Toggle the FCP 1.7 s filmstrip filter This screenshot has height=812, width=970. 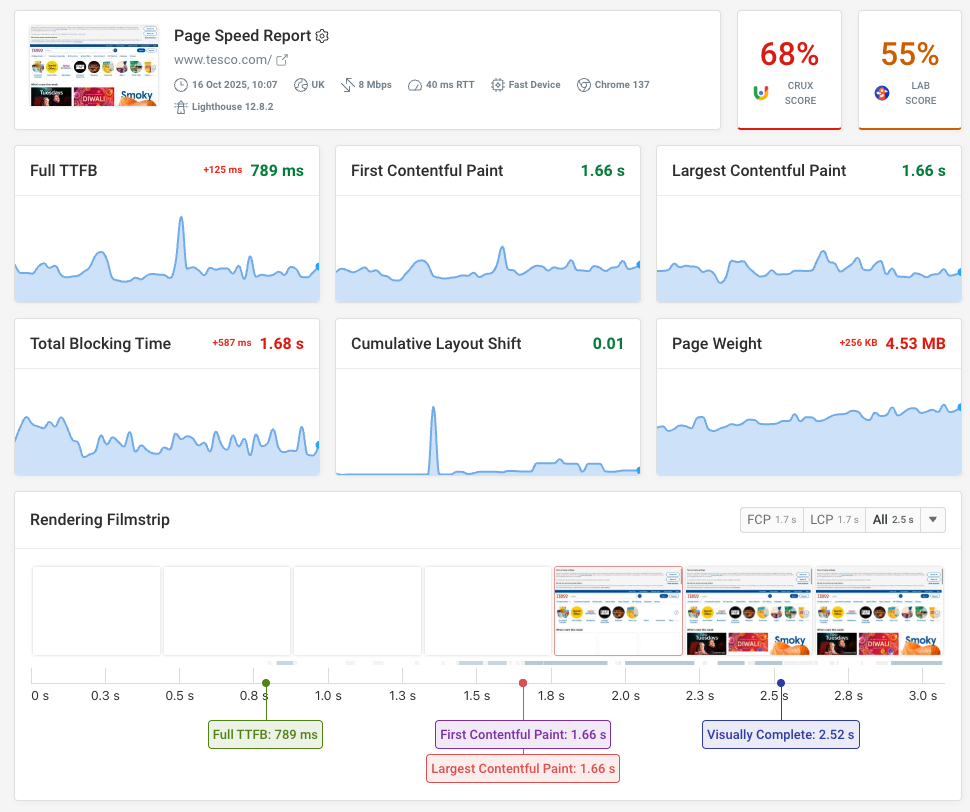coord(771,519)
